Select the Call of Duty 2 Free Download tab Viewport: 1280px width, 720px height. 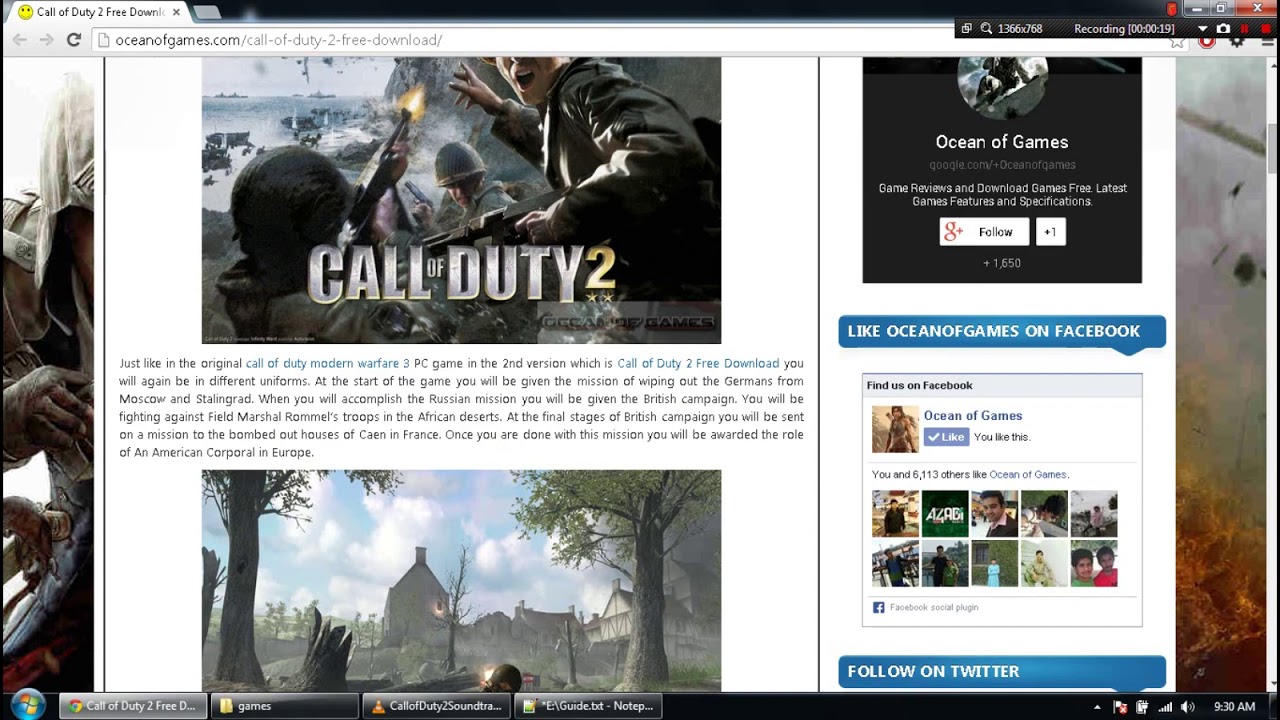pyautogui.click(x=97, y=12)
